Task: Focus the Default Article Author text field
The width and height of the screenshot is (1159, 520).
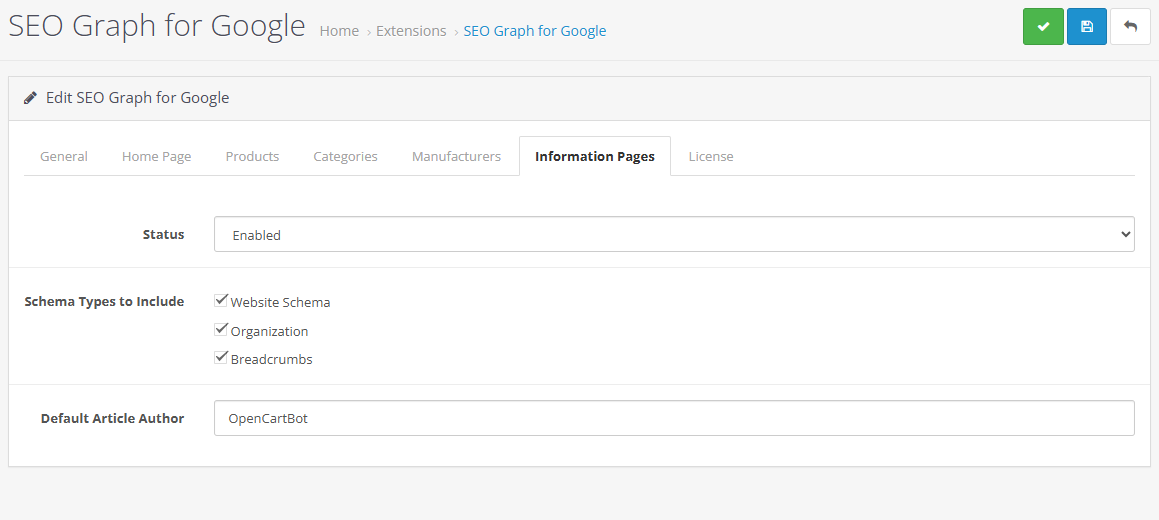Action: tap(674, 419)
